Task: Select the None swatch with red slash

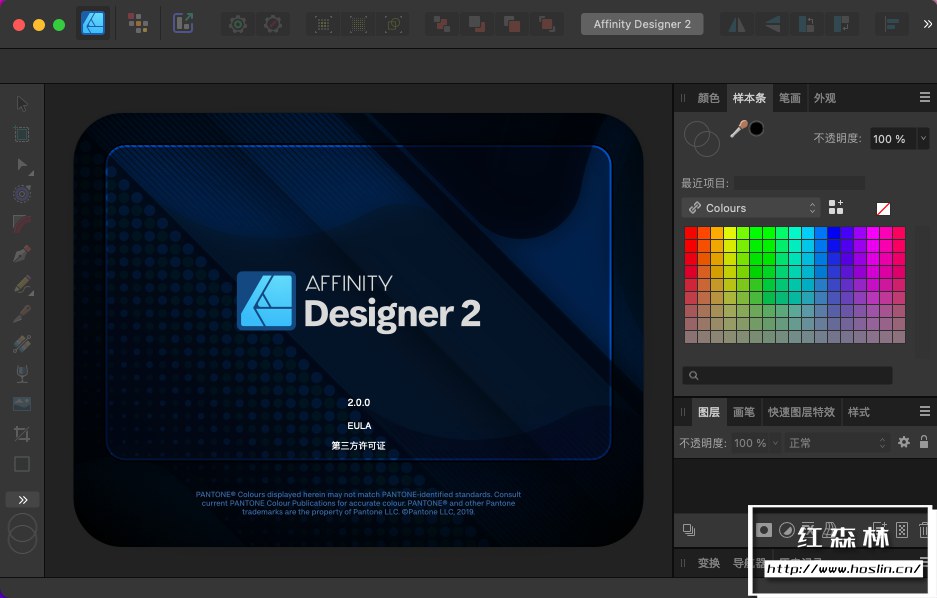Action: coord(883,208)
